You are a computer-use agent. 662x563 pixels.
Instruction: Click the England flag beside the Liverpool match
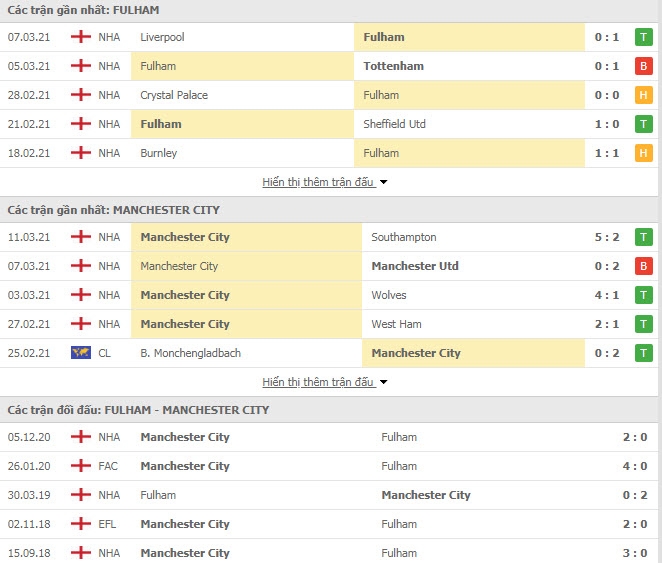pos(80,37)
